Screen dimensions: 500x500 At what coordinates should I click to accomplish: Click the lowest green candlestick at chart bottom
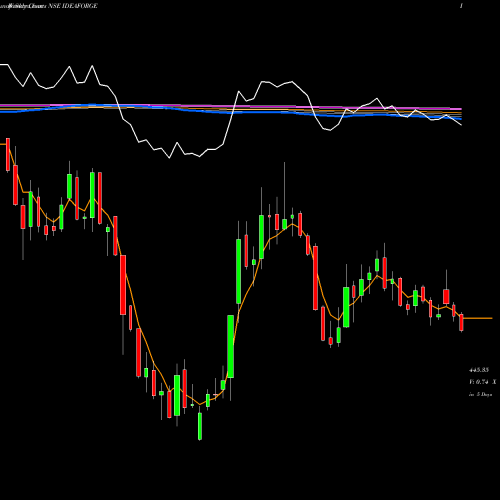click(200, 426)
